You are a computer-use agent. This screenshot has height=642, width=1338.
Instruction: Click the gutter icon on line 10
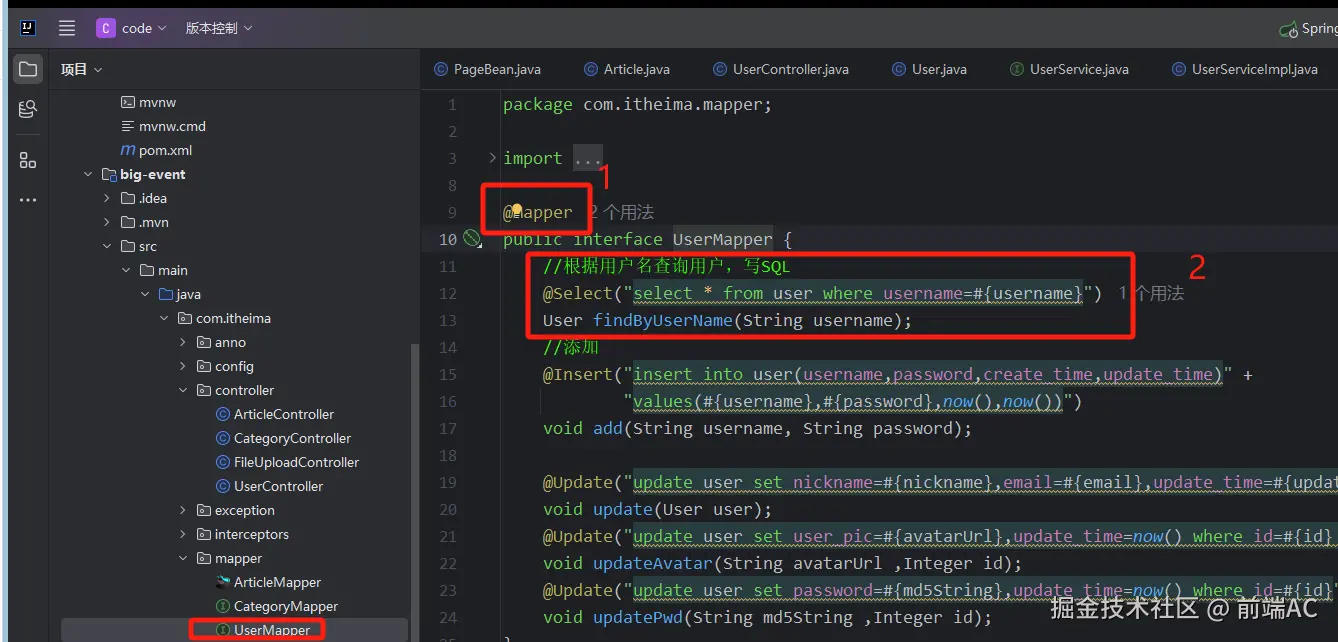(472, 239)
